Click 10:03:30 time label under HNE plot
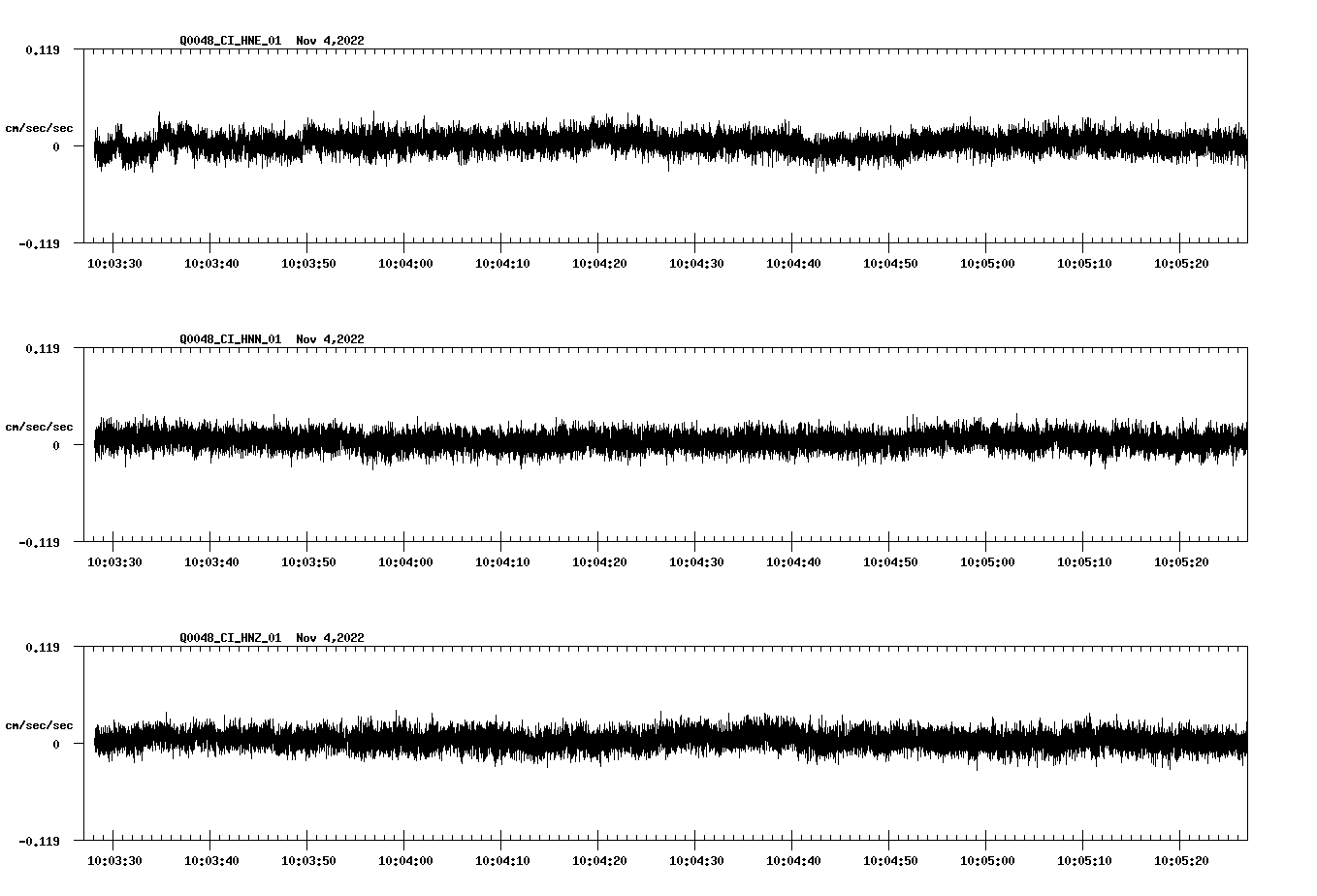This screenshot has height=896, width=1317. 114,264
